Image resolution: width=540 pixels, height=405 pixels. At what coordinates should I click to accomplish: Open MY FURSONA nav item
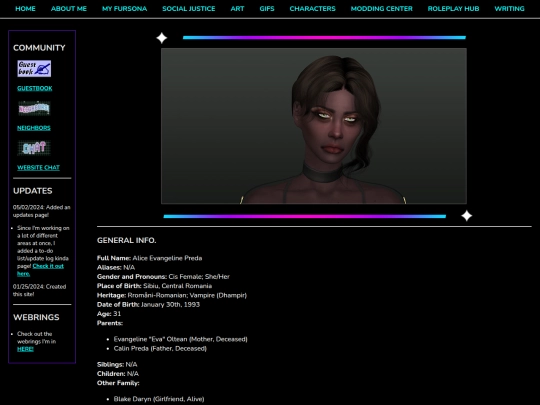(124, 9)
